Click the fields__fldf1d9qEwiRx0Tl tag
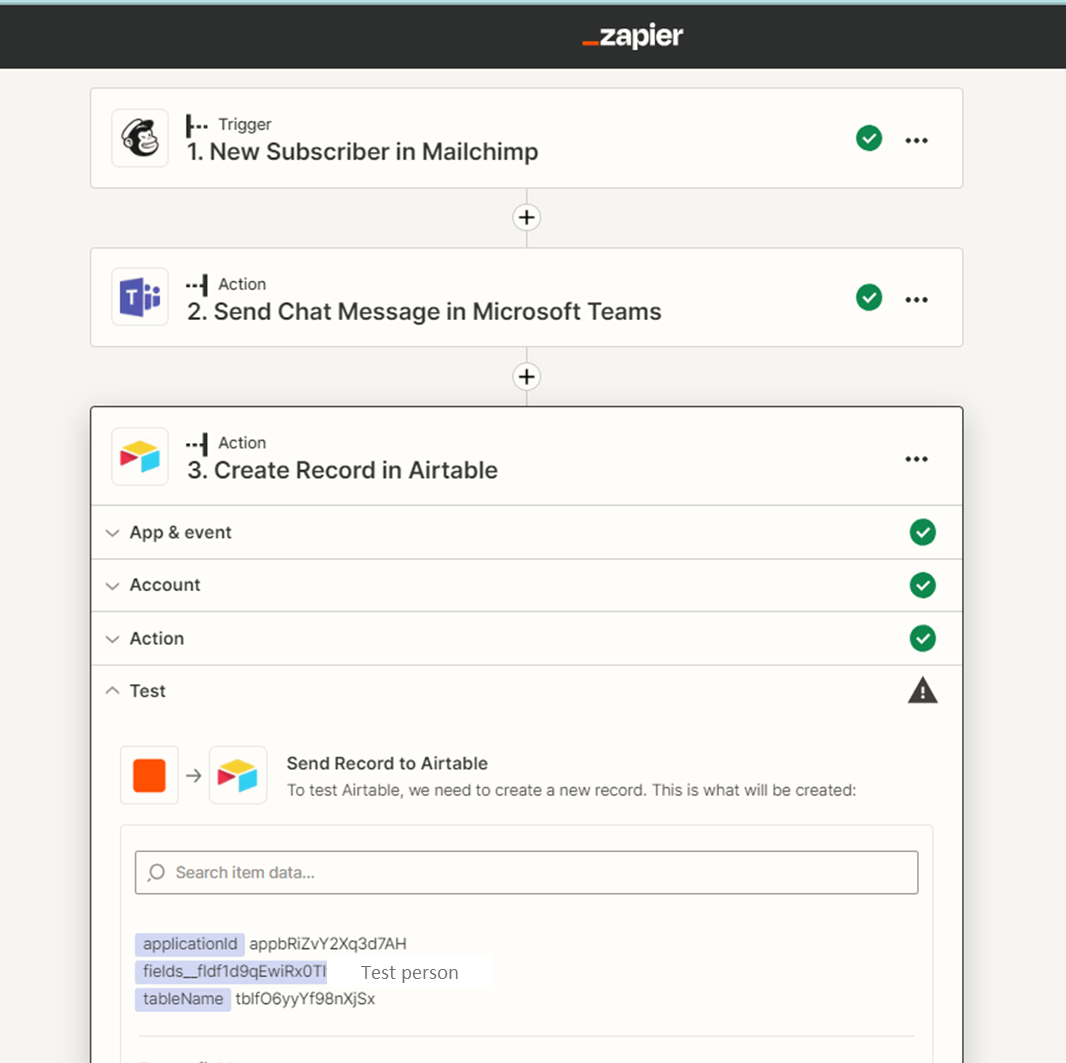 pos(231,971)
